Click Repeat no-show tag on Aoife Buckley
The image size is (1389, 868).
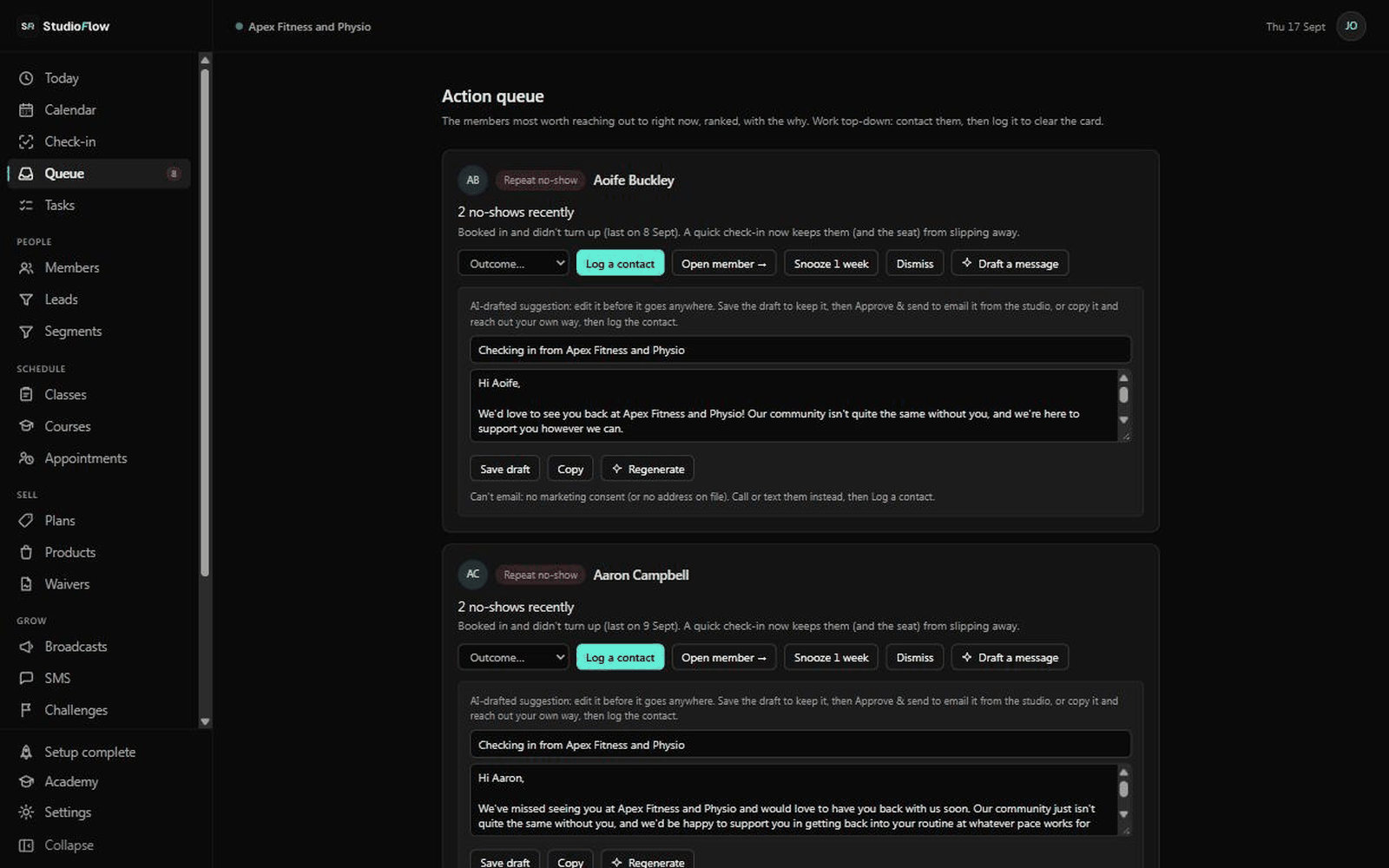[540, 181]
